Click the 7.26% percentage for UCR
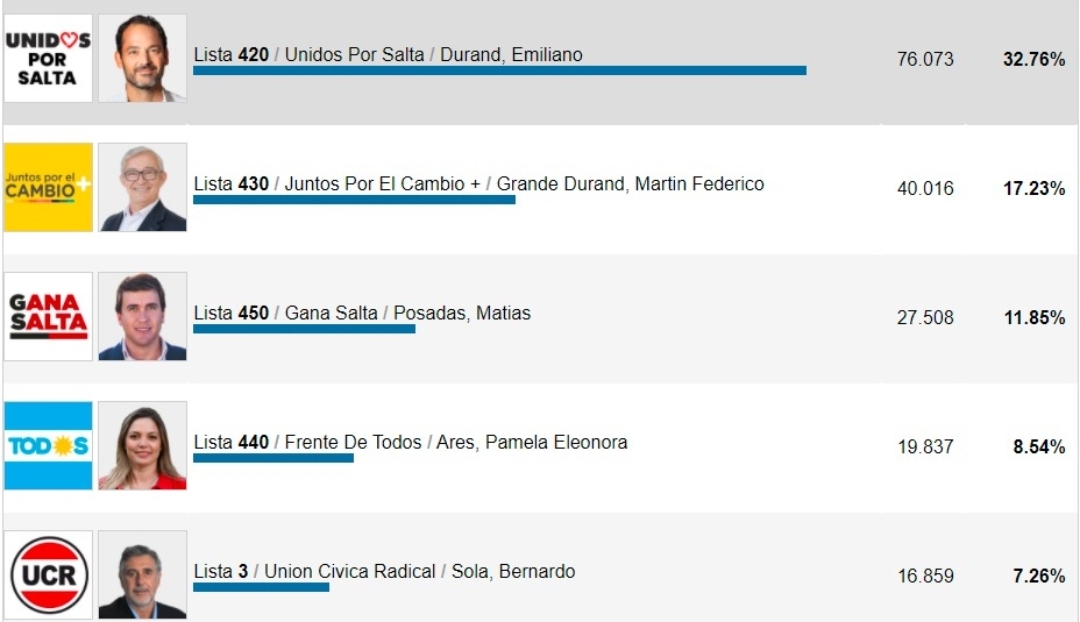1080x622 pixels. point(1039,576)
